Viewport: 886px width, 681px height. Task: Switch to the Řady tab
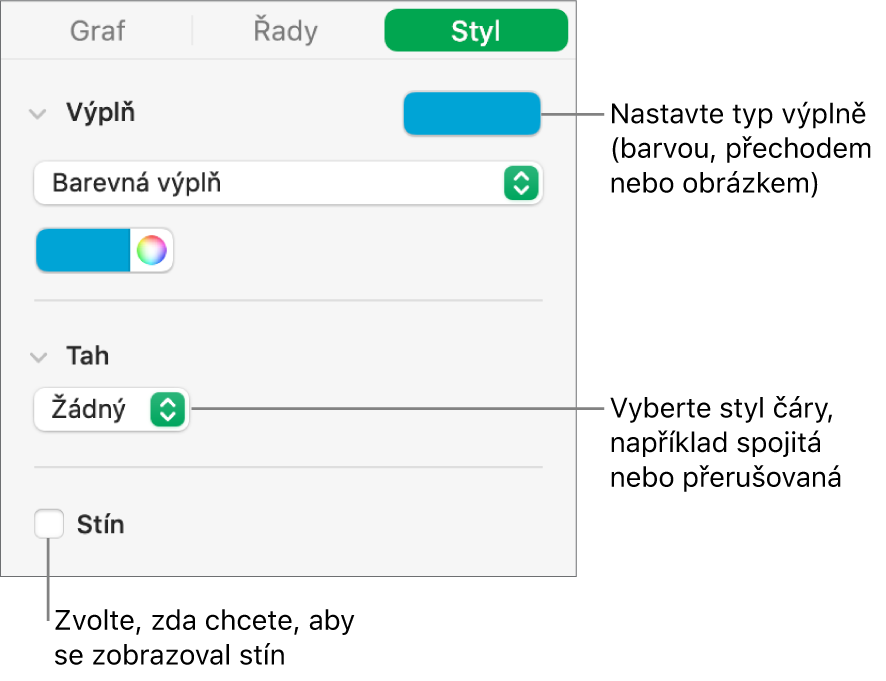click(285, 30)
